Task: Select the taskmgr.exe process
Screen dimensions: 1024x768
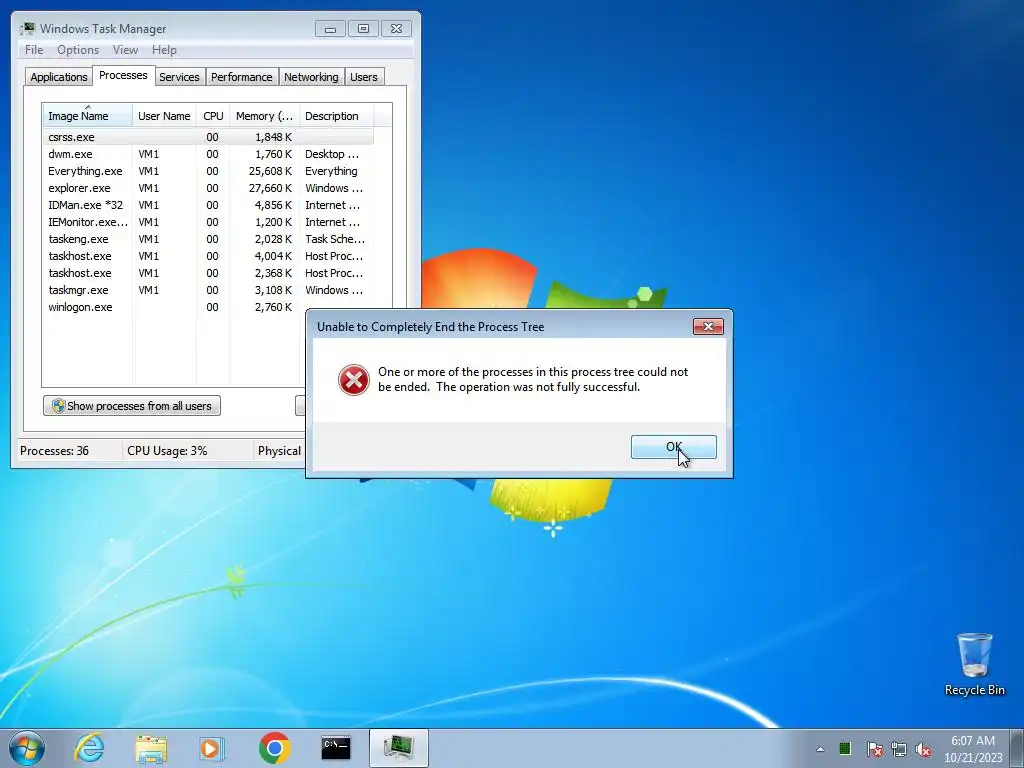Action: 208,290
